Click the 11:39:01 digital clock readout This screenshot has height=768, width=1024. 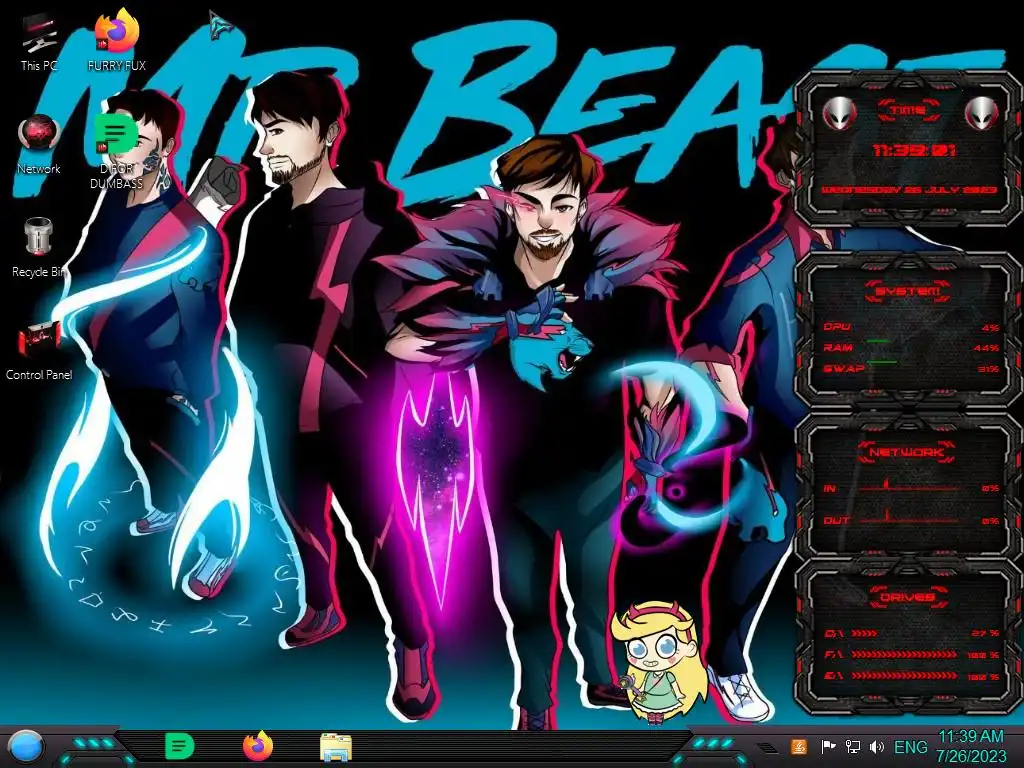pos(914,151)
